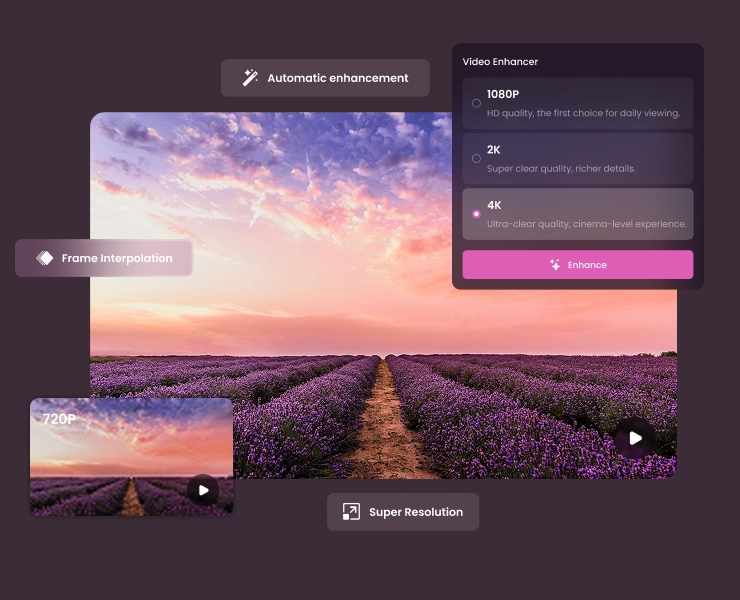
Task: Click the Frame Interpolation diamond layers icon
Action: (x=45, y=258)
